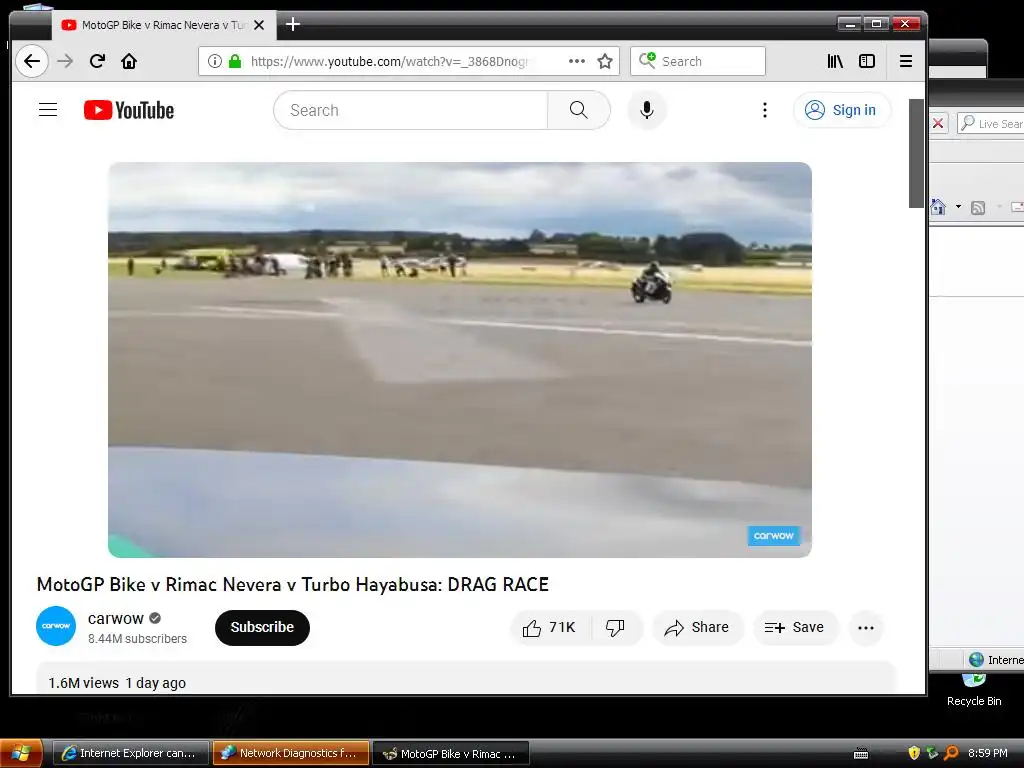Bookmark this page with the star icon
This screenshot has width=1024, height=768.
(x=605, y=61)
